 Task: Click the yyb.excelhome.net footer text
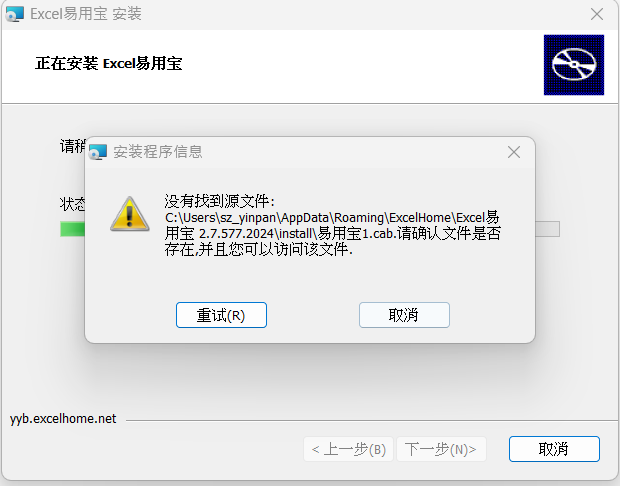tap(63, 418)
